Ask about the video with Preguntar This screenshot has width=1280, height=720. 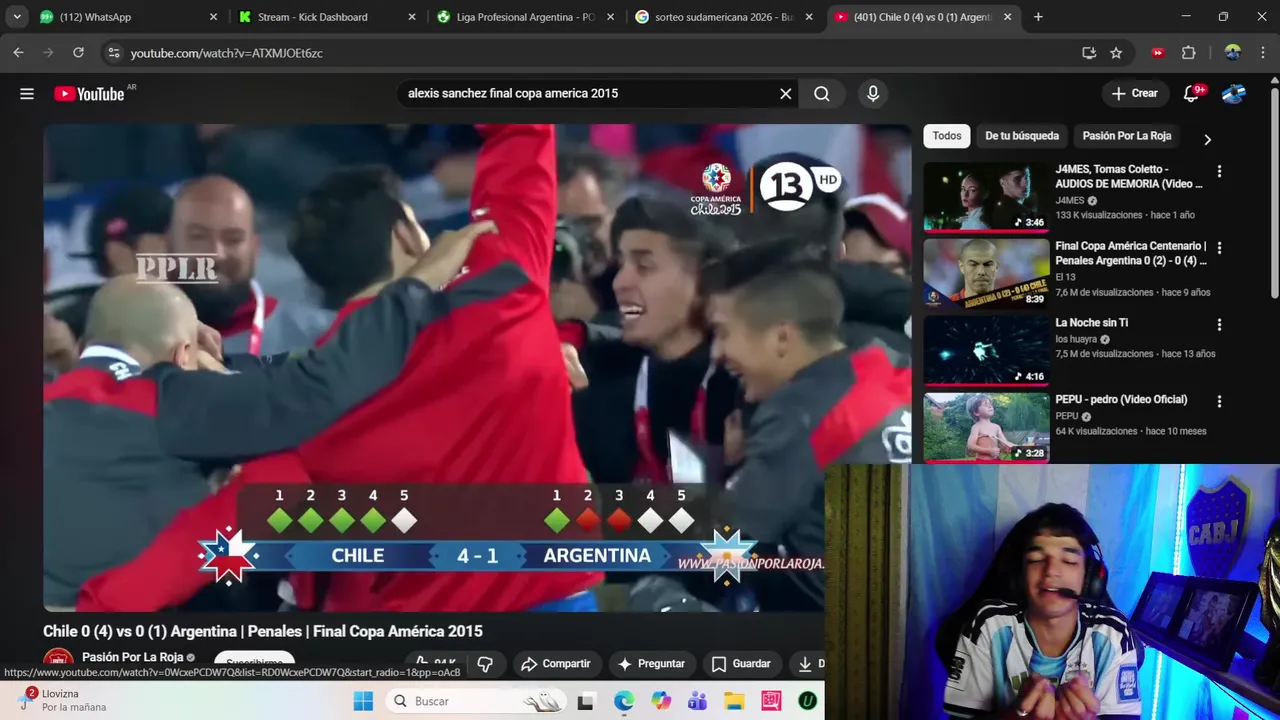[x=651, y=663]
